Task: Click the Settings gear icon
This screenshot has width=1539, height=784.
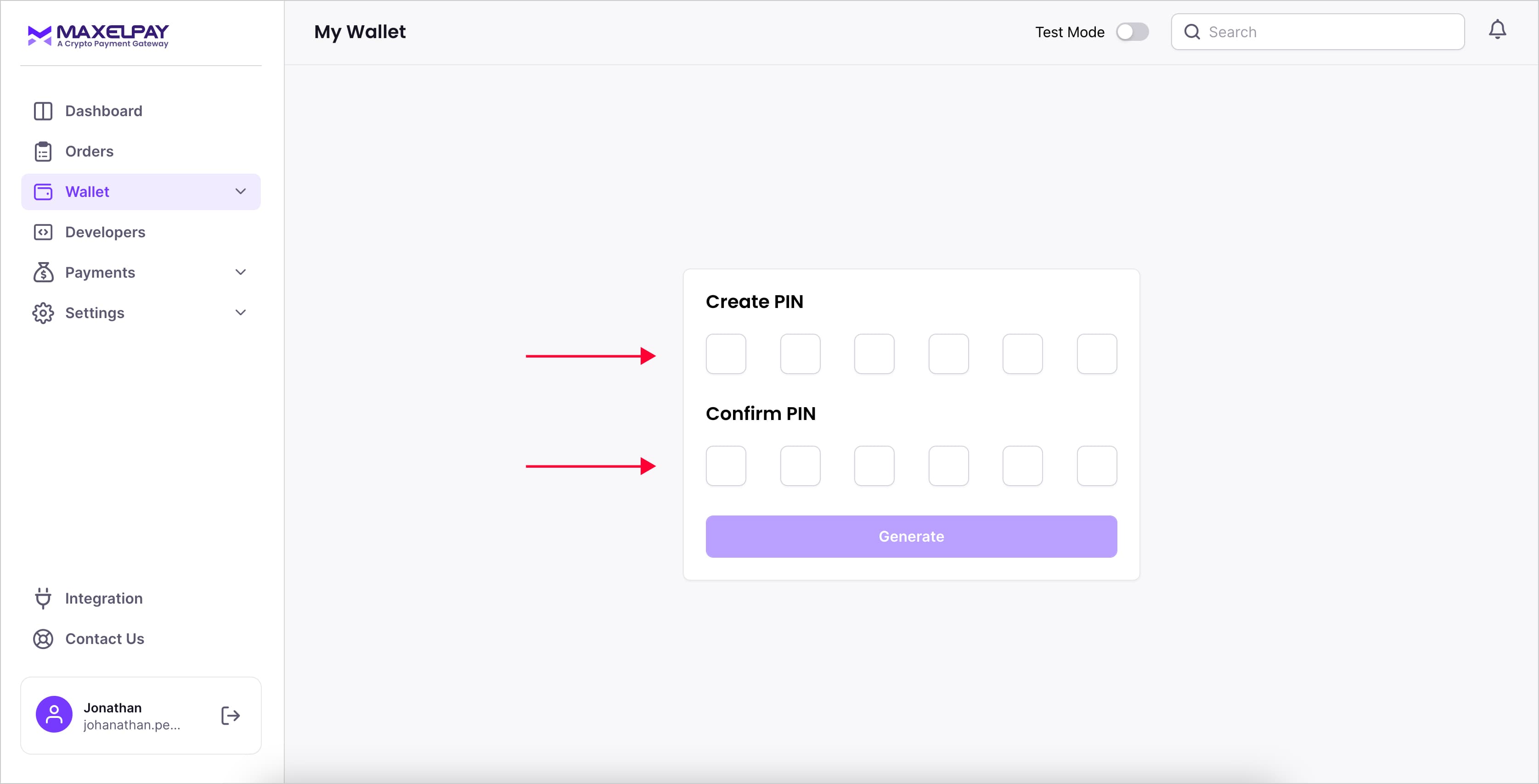Action: (x=43, y=312)
